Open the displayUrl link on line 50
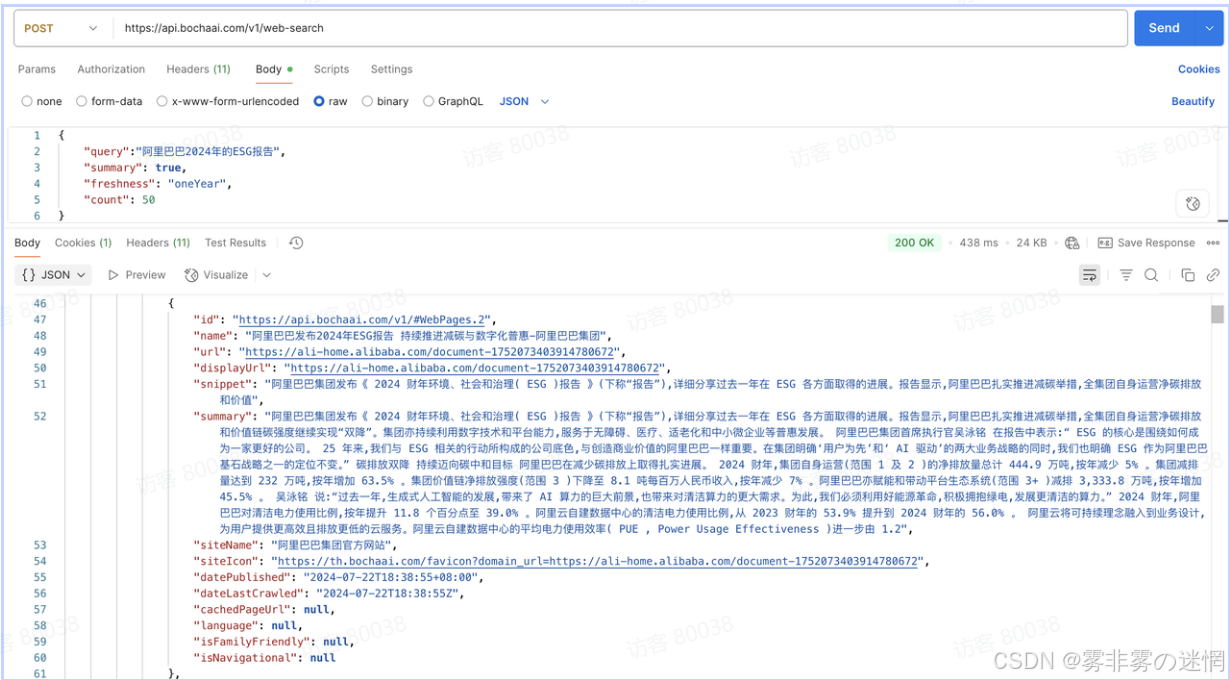 [475, 368]
